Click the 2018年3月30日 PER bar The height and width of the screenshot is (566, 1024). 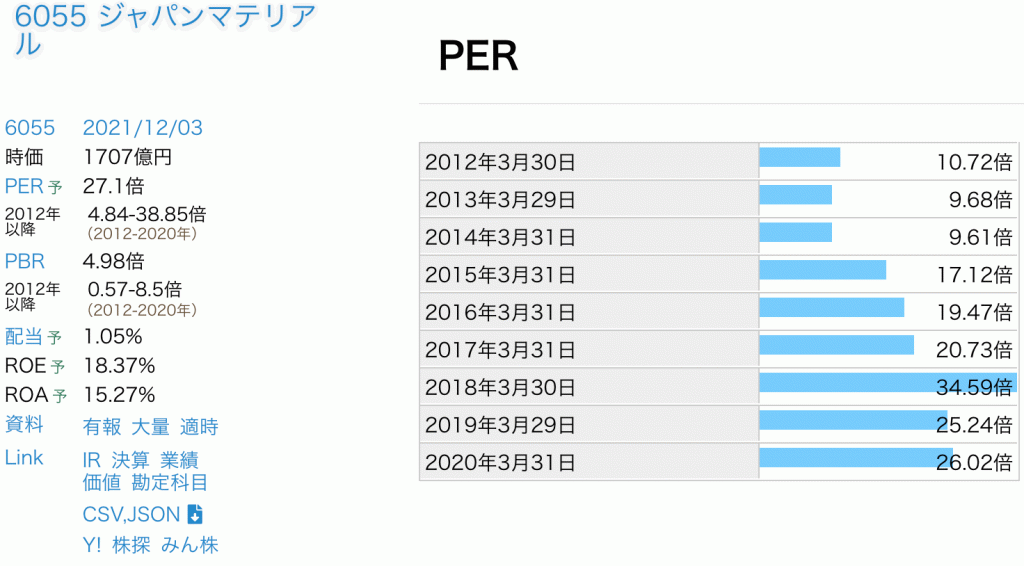click(887, 387)
